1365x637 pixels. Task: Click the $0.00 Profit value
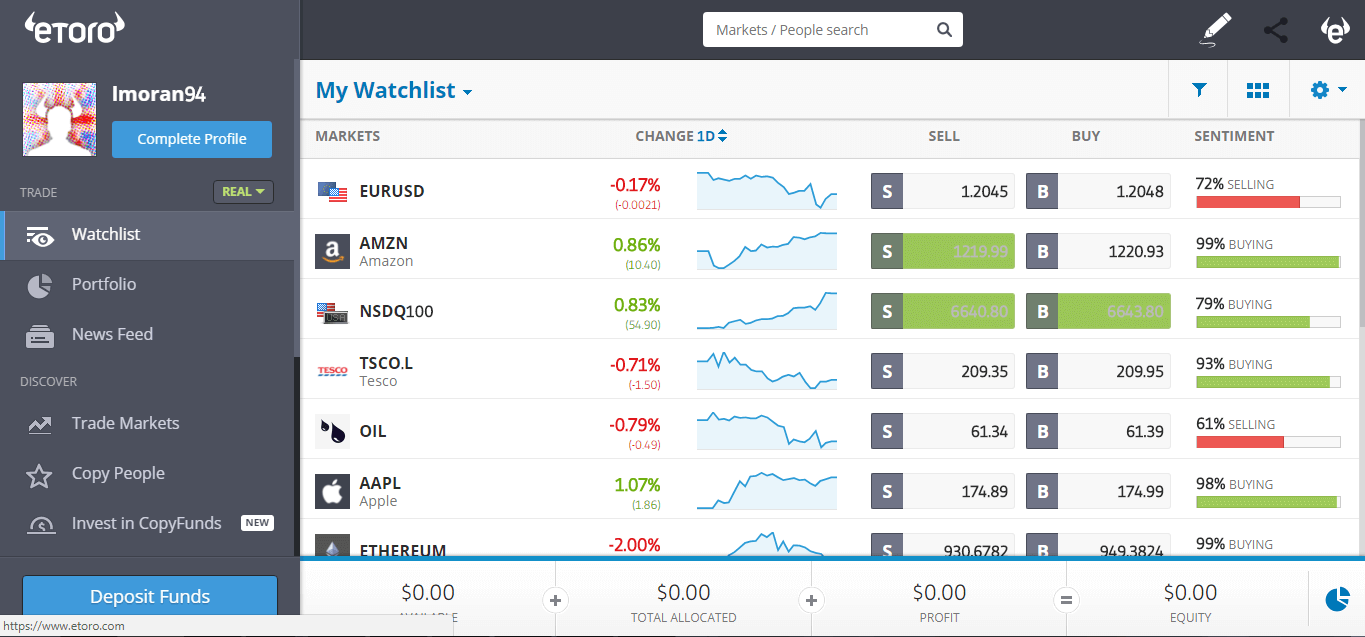tap(940, 593)
